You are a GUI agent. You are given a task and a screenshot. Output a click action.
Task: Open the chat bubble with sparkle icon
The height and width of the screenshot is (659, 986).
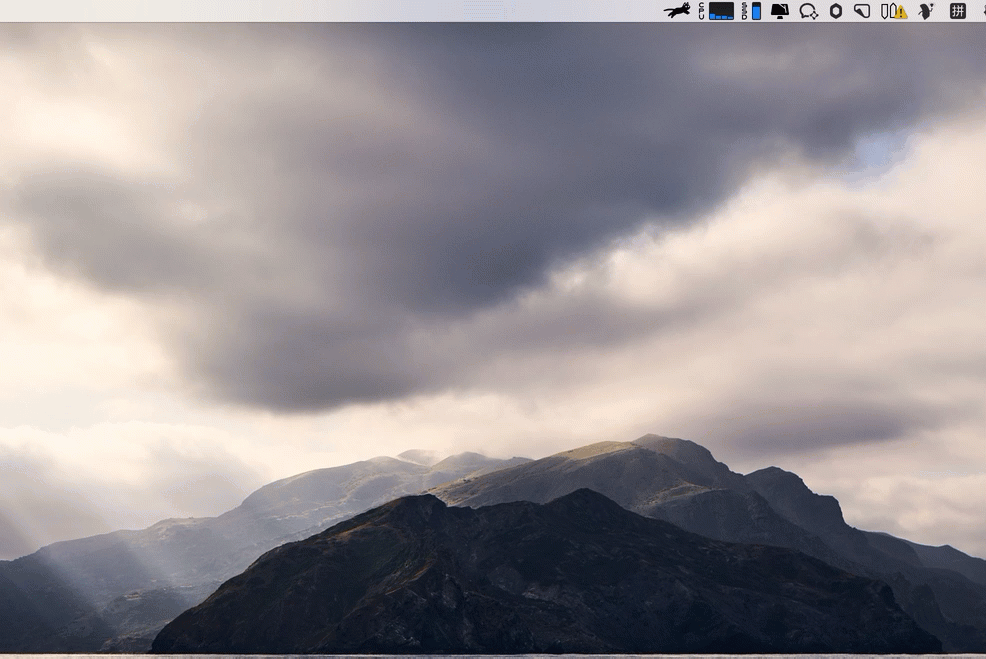(808, 11)
